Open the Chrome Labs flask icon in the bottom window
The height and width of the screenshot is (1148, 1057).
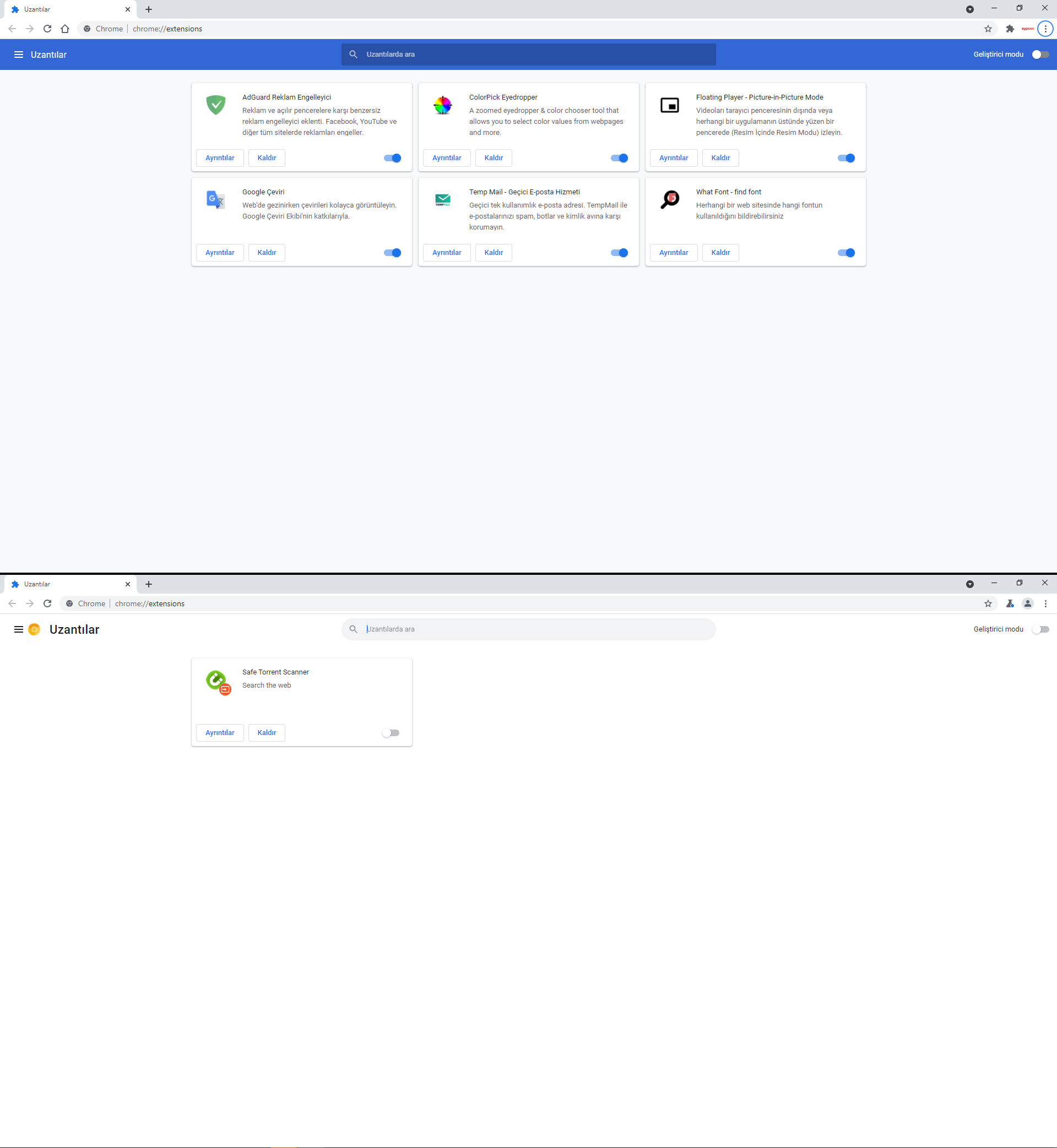point(1010,603)
